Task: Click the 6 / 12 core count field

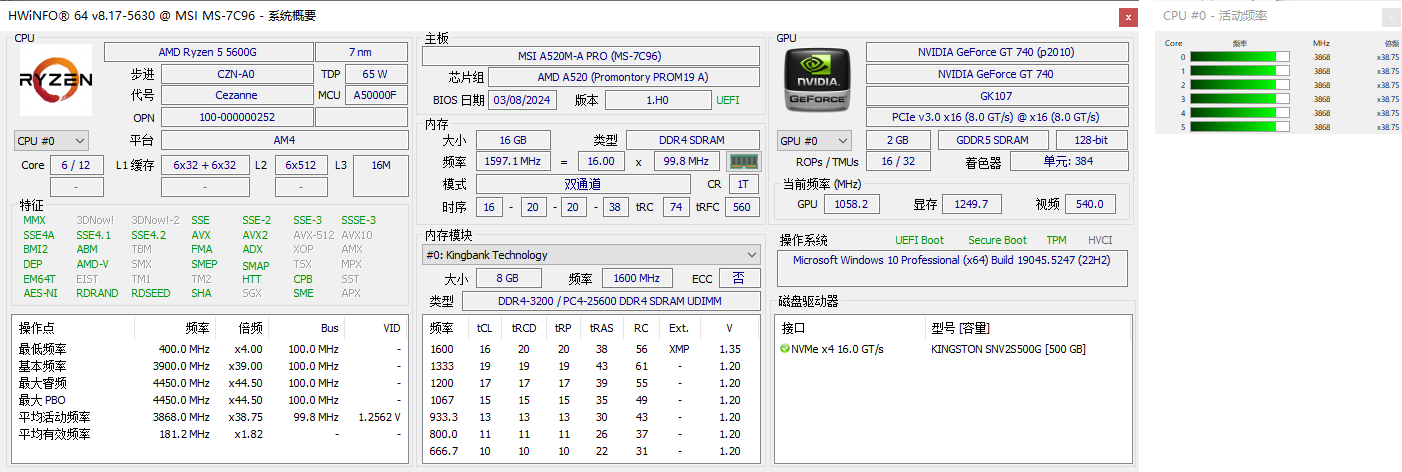Action: coord(76,165)
